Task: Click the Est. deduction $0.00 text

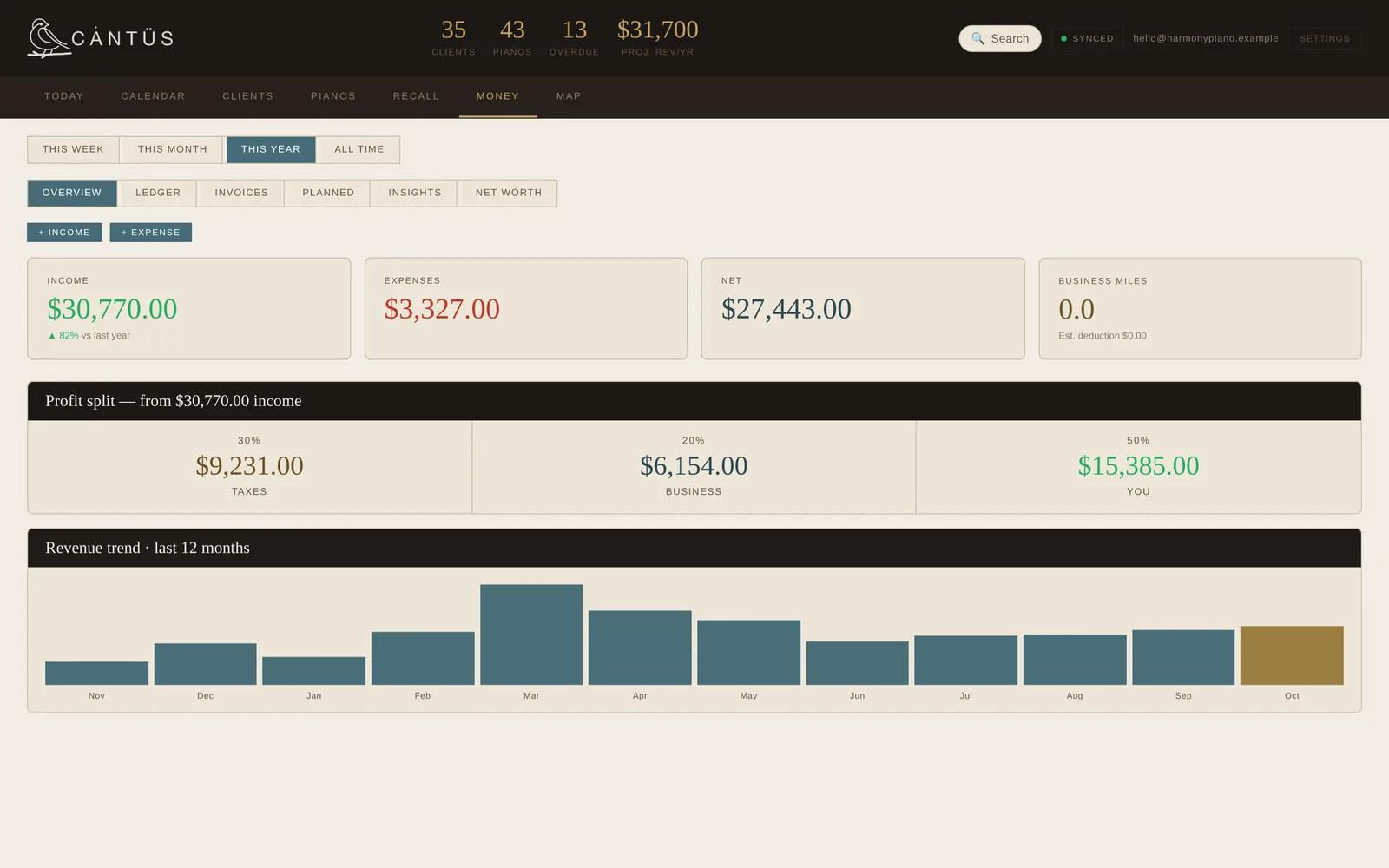Action: pos(1103,336)
